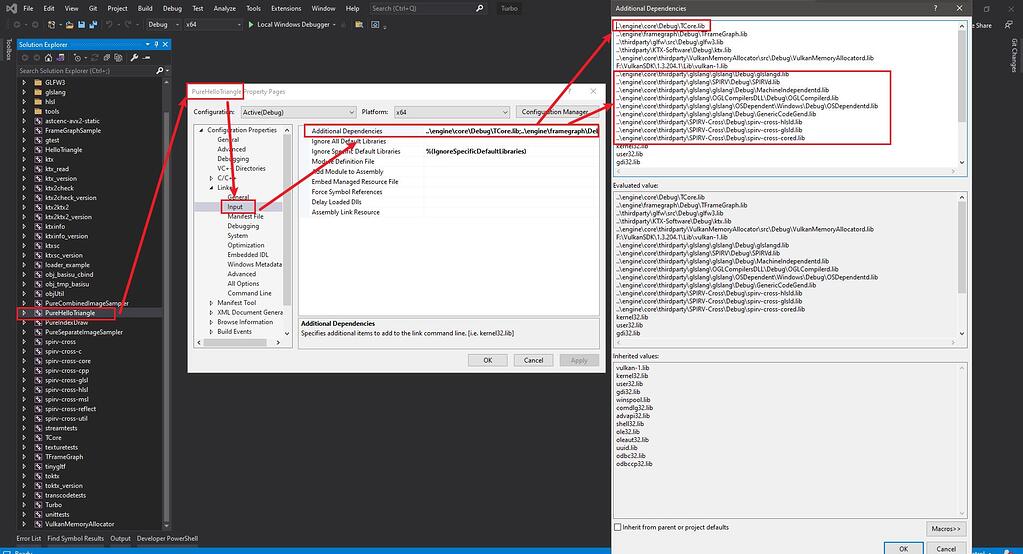Expand the Browse Information tree node
The height and width of the screenshot is (554, 1023).
coord(211,322)
